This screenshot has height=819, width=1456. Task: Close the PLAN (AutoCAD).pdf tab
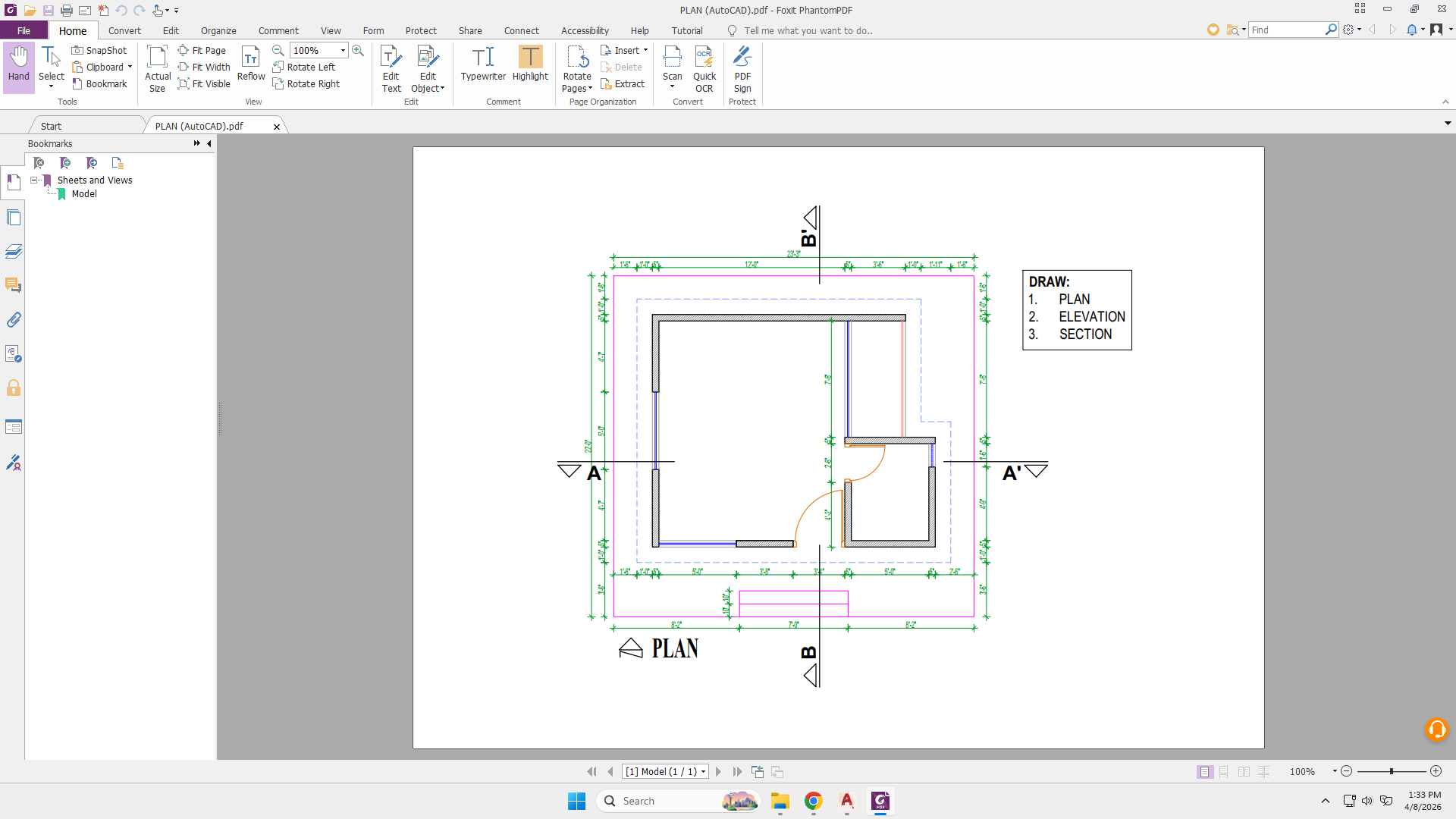tap(277, 127)
